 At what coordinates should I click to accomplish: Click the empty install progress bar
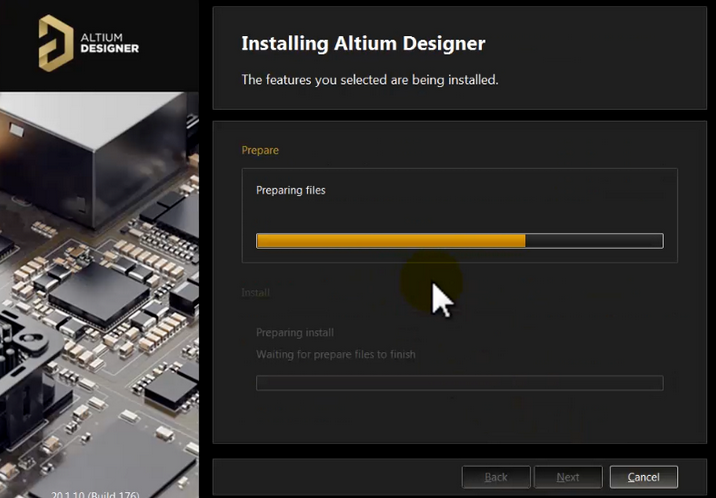(460, 383)
